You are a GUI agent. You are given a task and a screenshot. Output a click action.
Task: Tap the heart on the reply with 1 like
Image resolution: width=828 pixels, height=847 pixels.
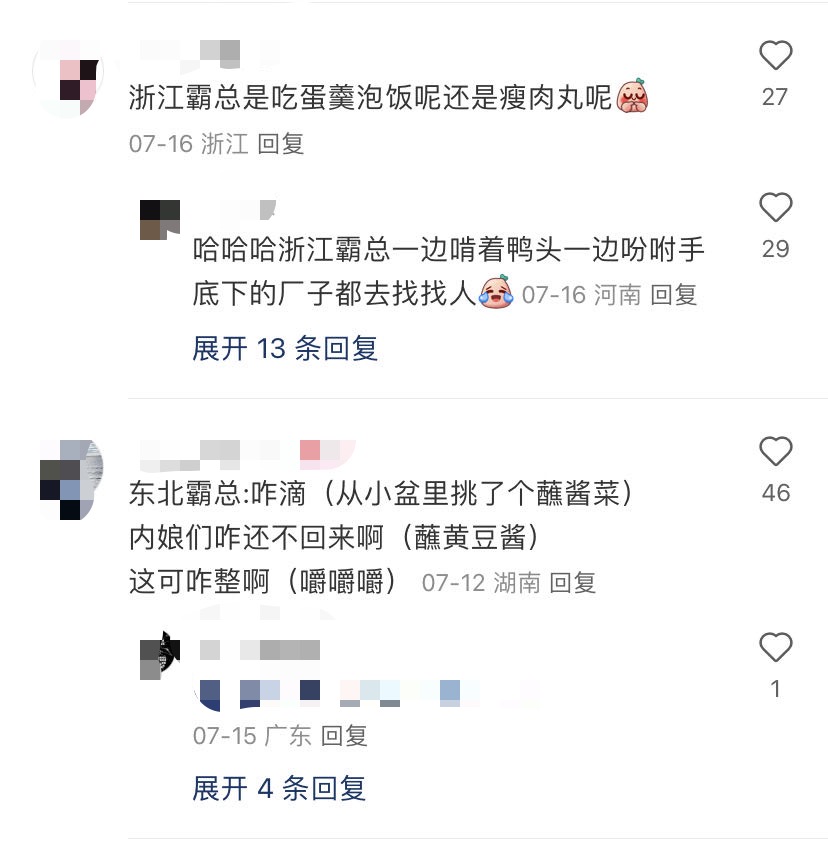pyautogui.click(x=776, y=647)
